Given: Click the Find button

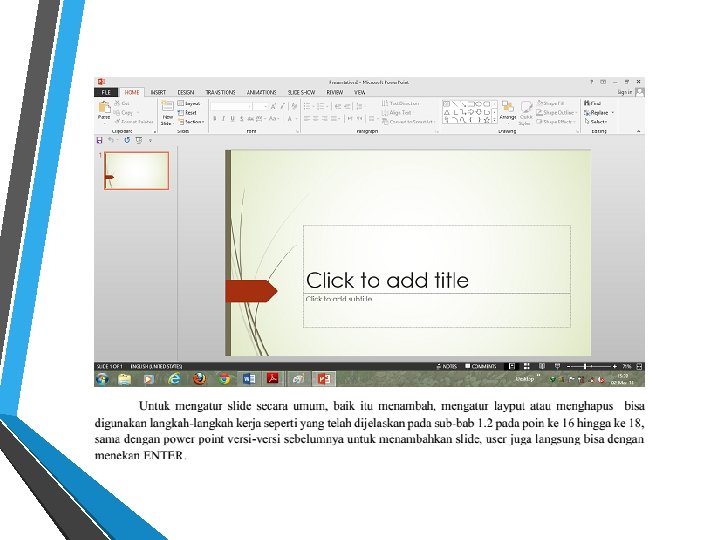Looking at the screenshot, I should point(593,103).
